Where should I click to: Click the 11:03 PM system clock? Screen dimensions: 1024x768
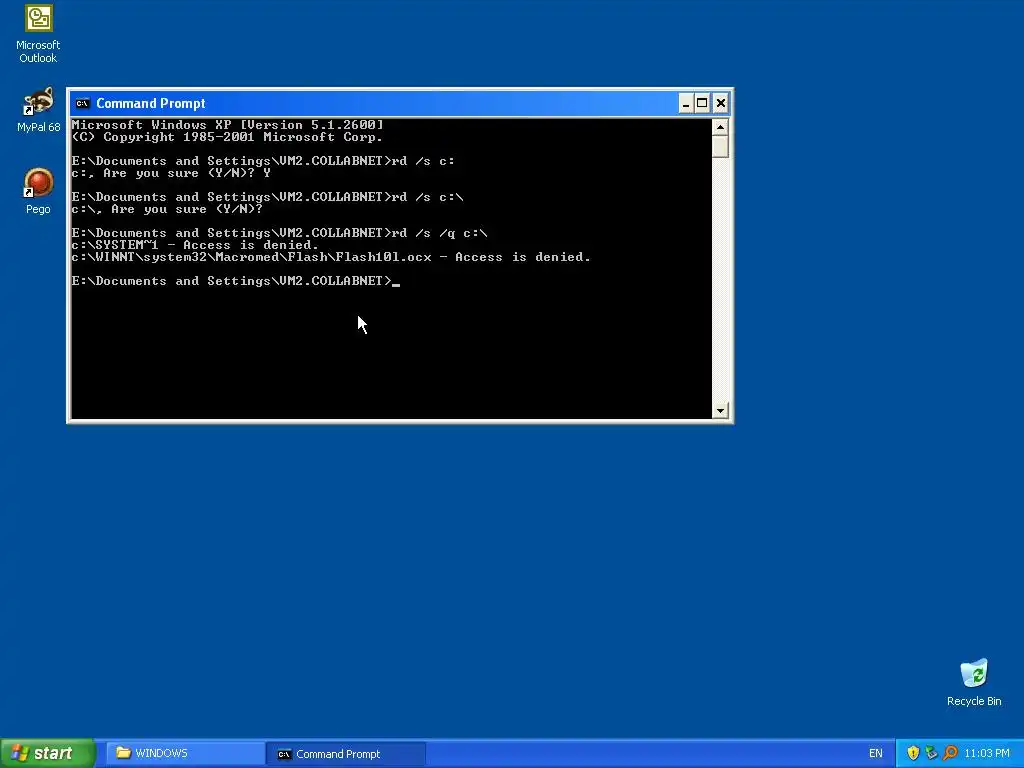[987, 753]
